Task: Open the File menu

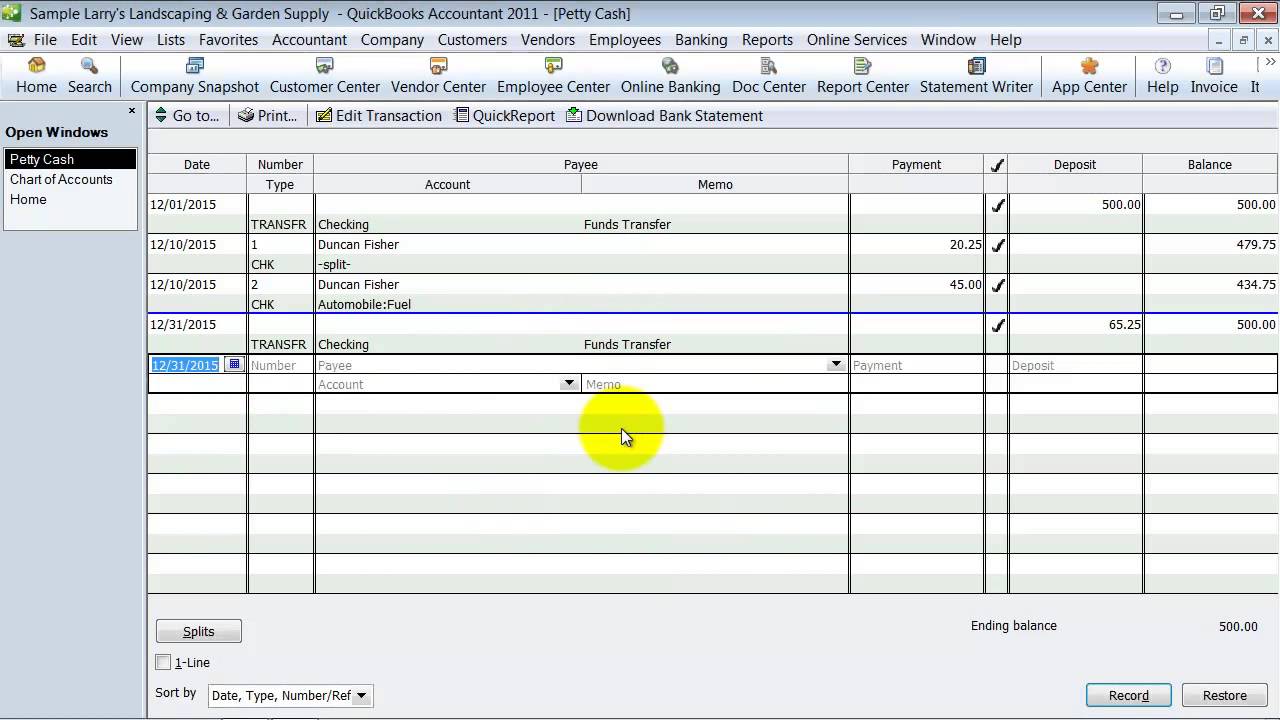Action: pyautogui.click(x=45, y=40)
